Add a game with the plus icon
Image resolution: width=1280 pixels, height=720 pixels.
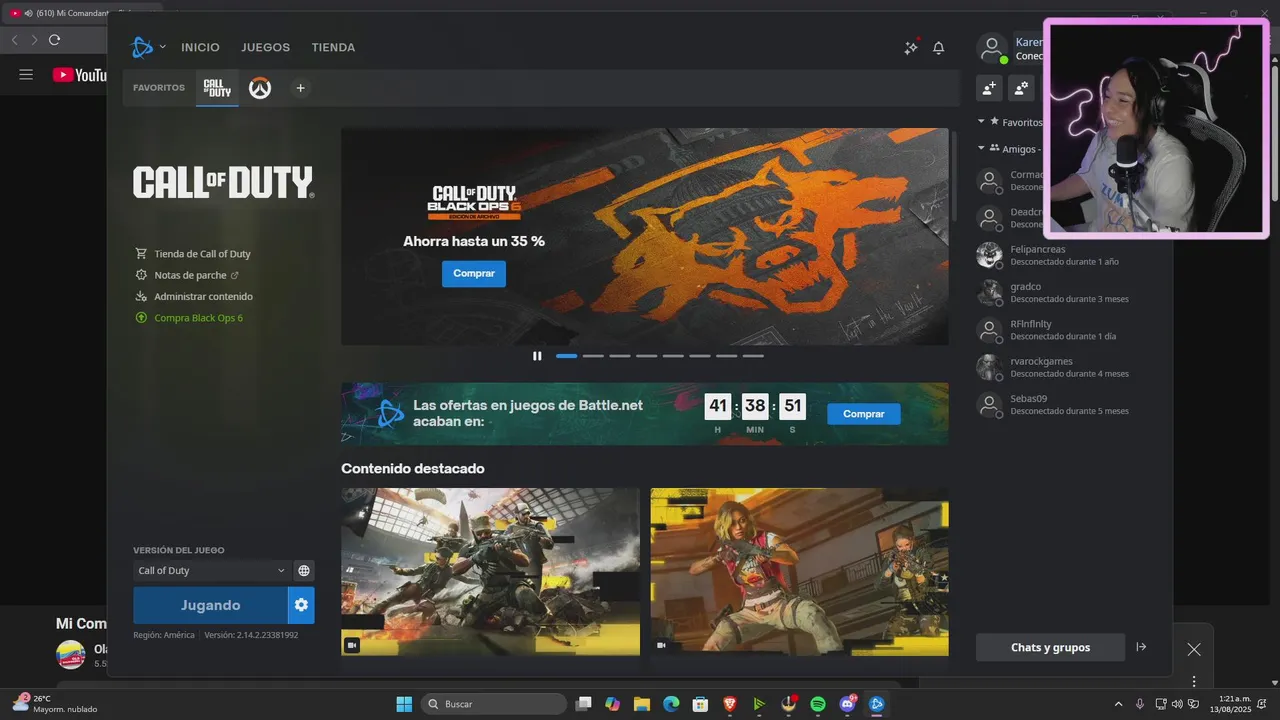pos(300,88)
